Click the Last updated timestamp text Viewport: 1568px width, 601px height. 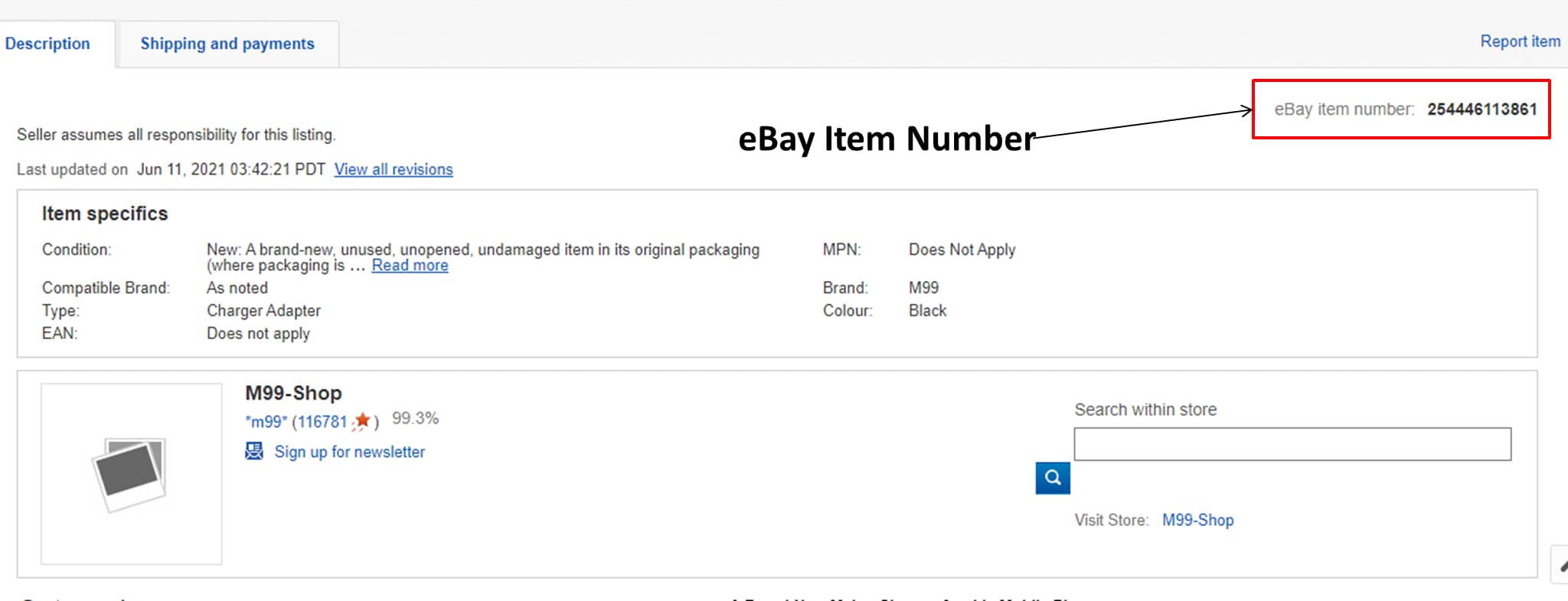[x=168, y=169]
